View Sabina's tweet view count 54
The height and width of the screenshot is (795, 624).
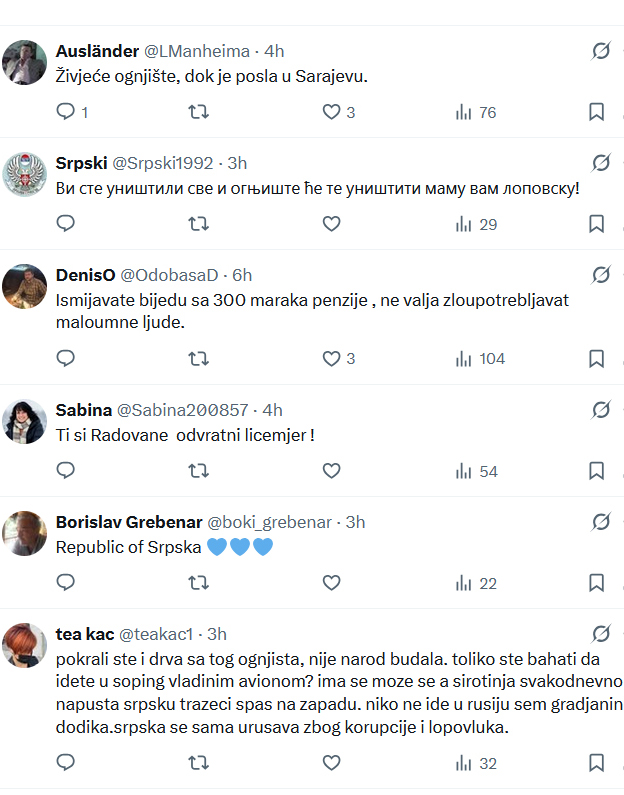click(x=476, y=470)
